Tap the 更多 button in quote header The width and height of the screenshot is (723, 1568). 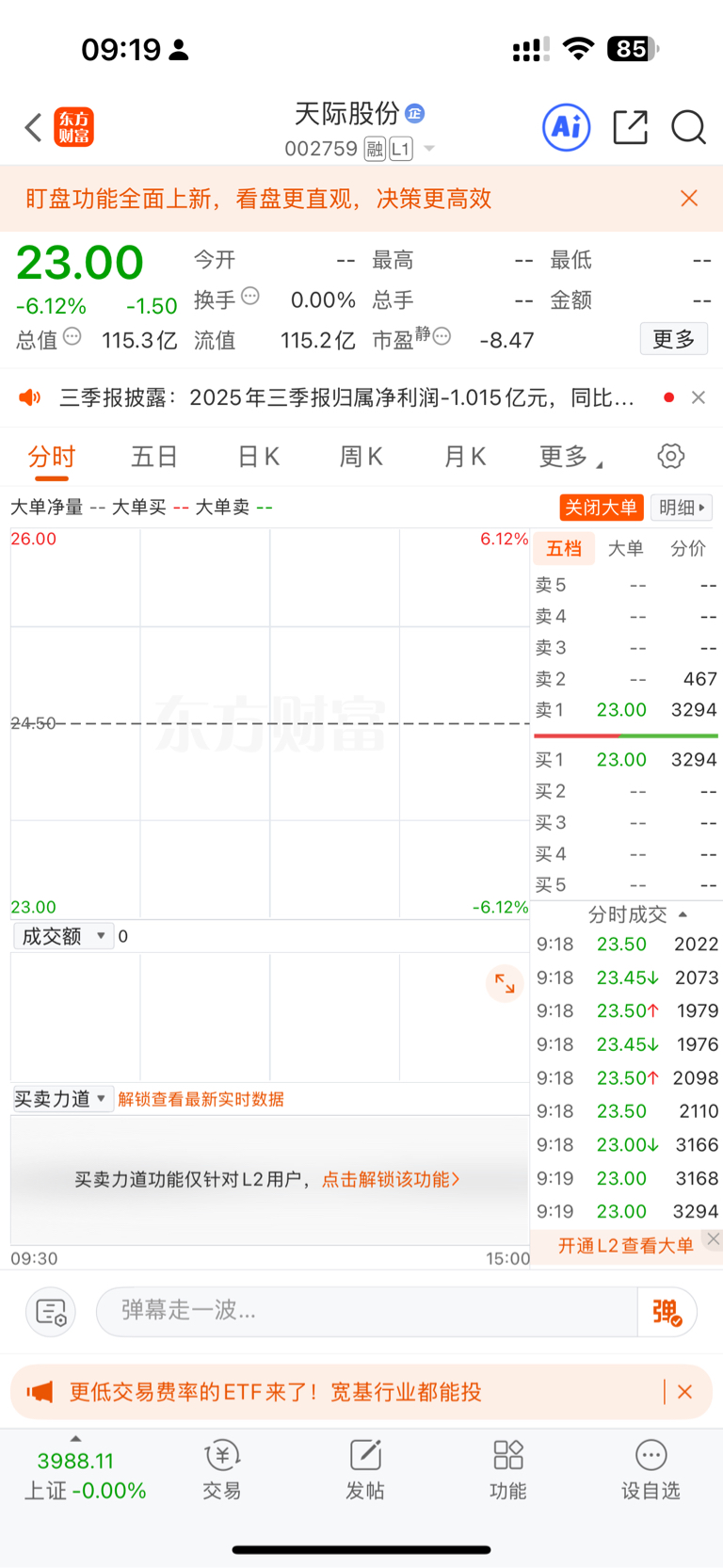pos(674,339)
